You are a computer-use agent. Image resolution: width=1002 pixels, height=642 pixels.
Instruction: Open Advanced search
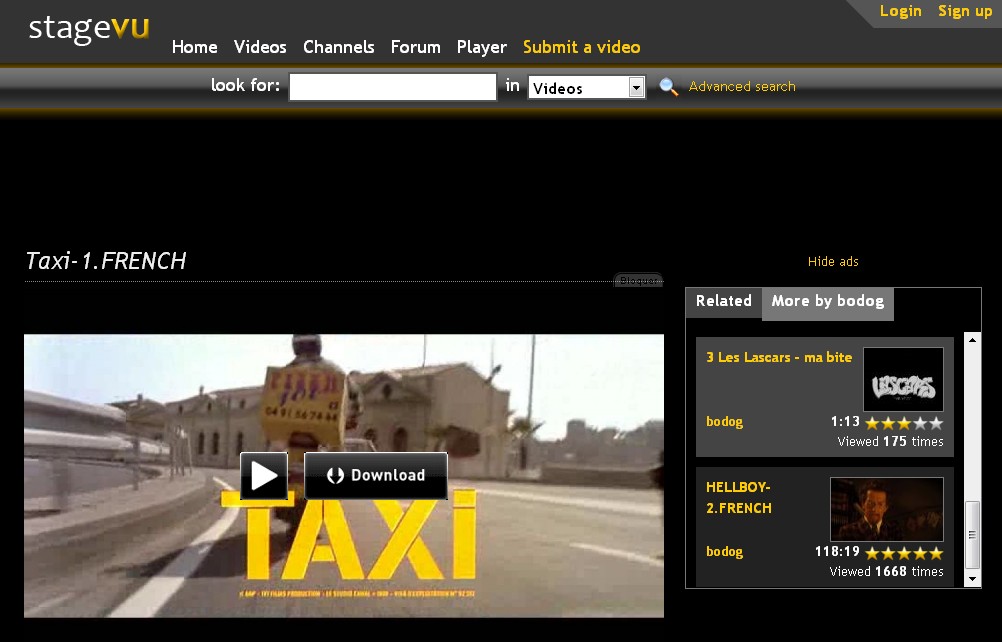tap(742, 87)
